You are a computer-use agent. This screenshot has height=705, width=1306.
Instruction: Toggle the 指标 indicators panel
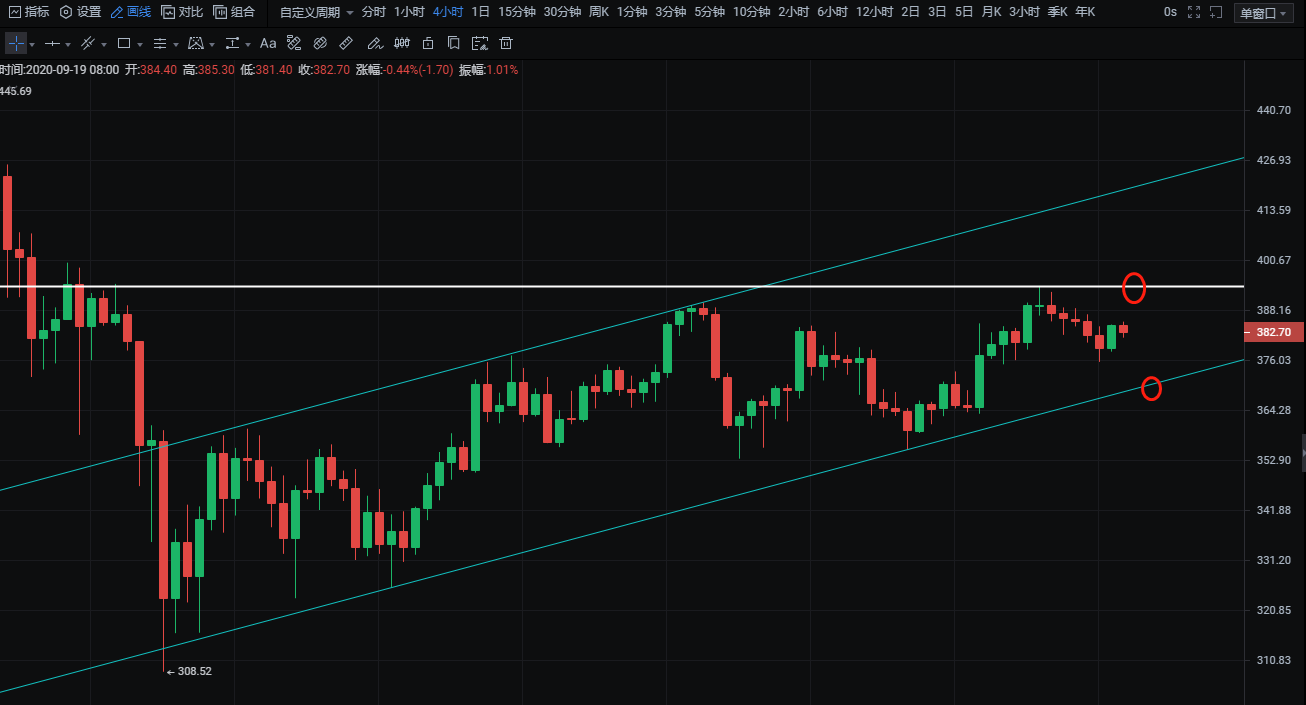(x=28, y=12)
